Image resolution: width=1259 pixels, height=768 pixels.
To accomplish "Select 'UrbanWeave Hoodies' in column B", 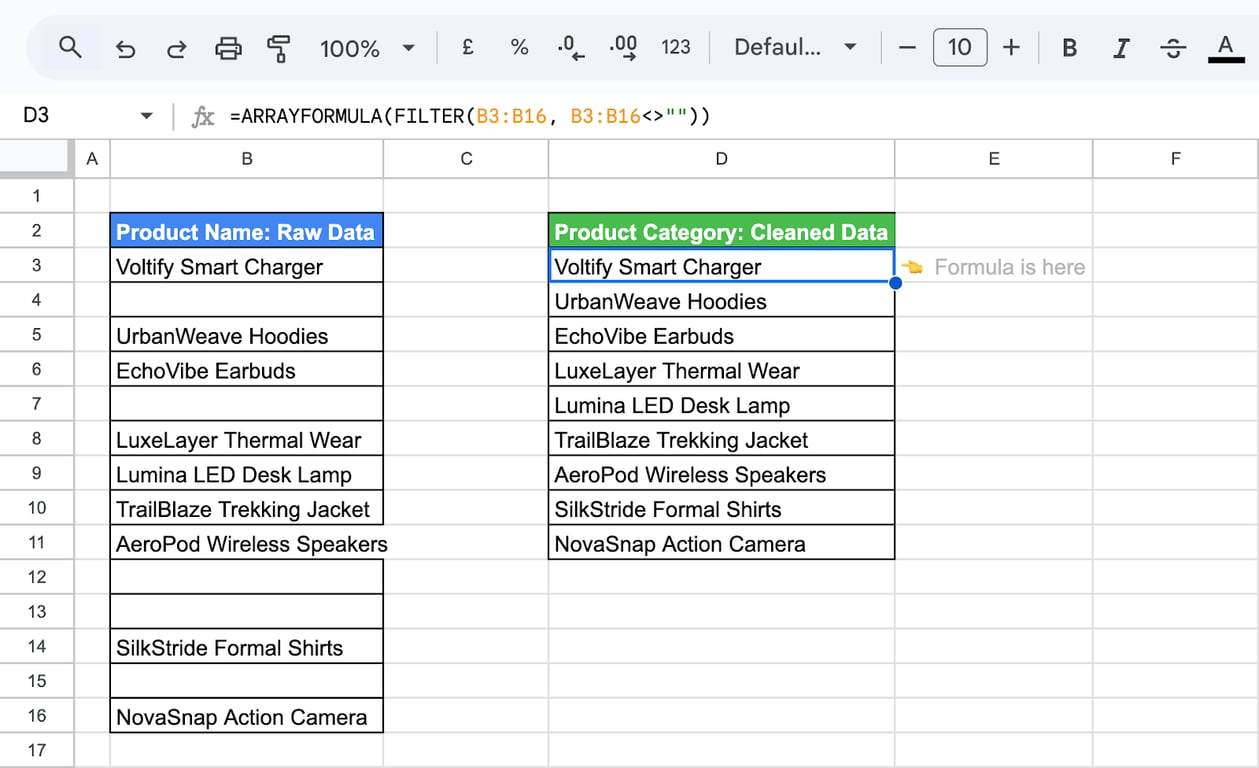I will click(246, 335).
